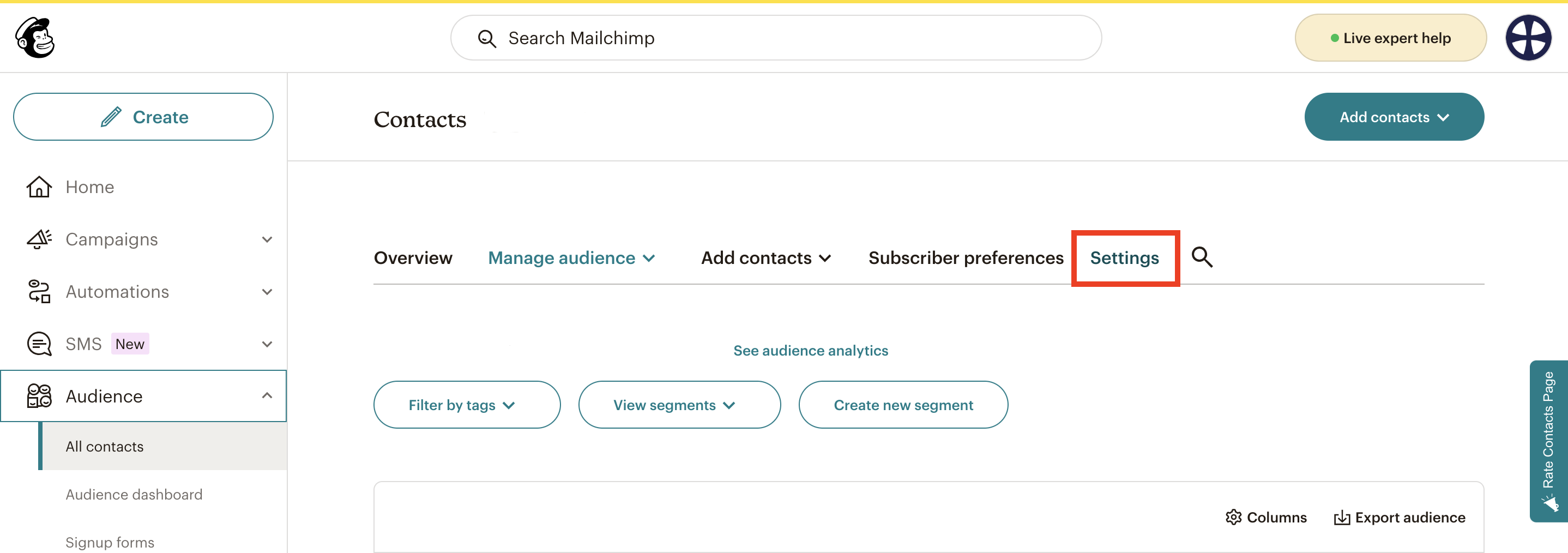Switch to the Overview tab
1568x553 pixels.
pyautogui.click(x=413, y=257)
